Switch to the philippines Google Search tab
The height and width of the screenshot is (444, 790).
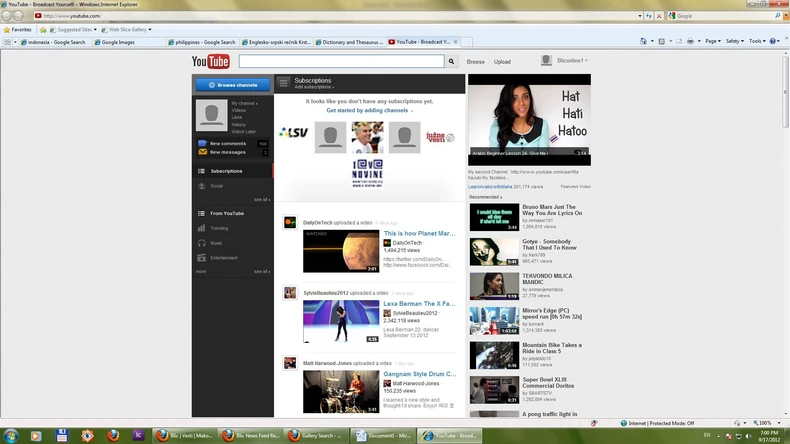click(x=203, y=42)
